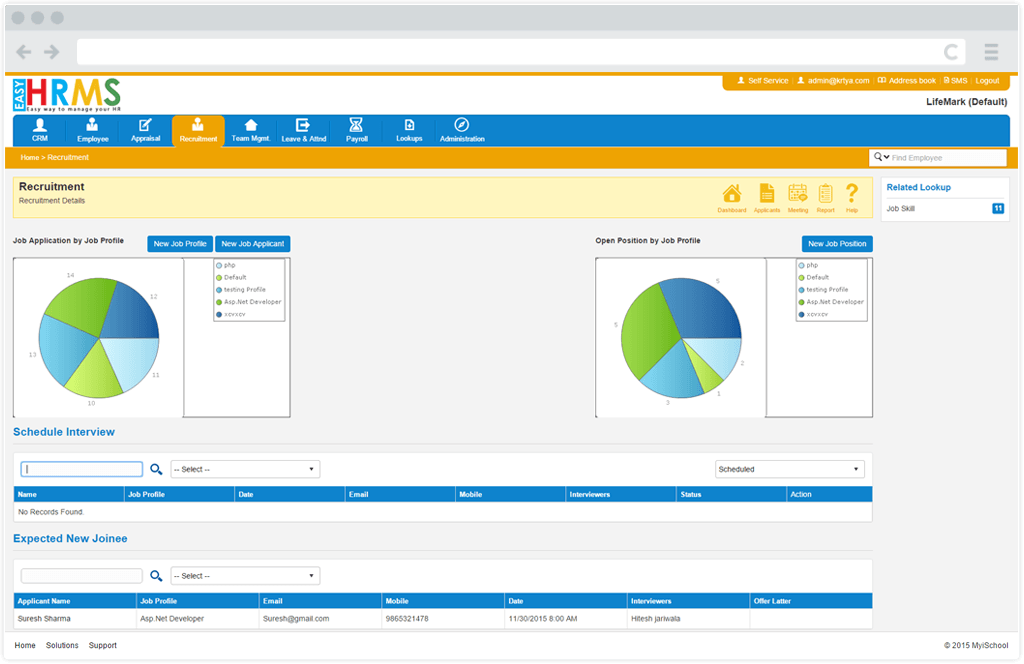The width and height of the screenshot is (1024, 664).
Task: Open the Report clipboard icon
Action: (825, 196)
